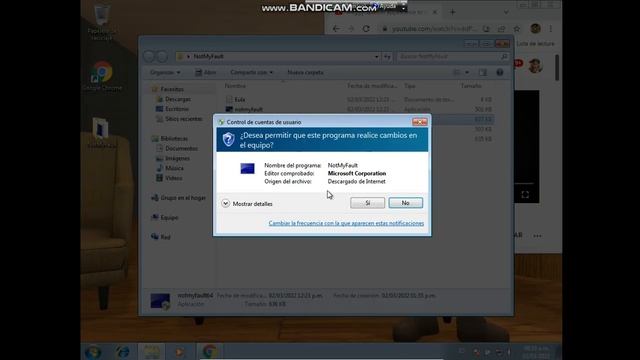
Task: Select Imágenes library in navigation pane
Action: coord(173,158)
